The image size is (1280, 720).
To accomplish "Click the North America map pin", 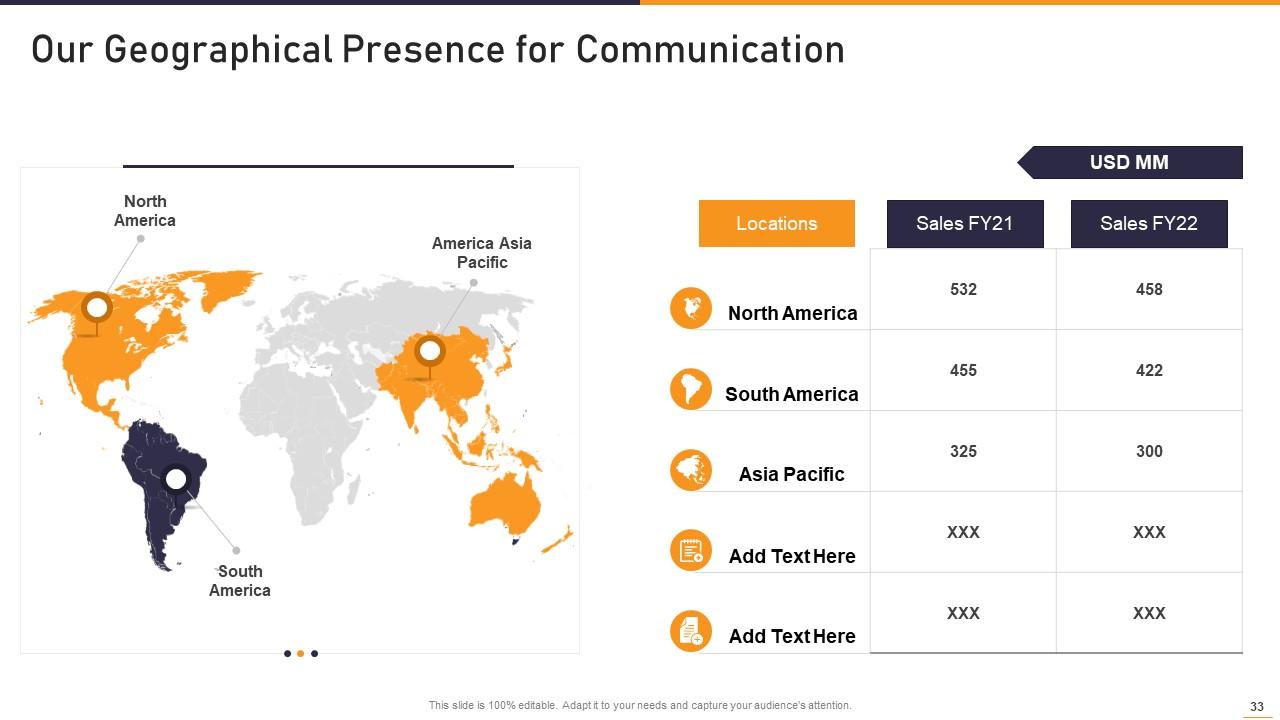I will click(96, 308).
